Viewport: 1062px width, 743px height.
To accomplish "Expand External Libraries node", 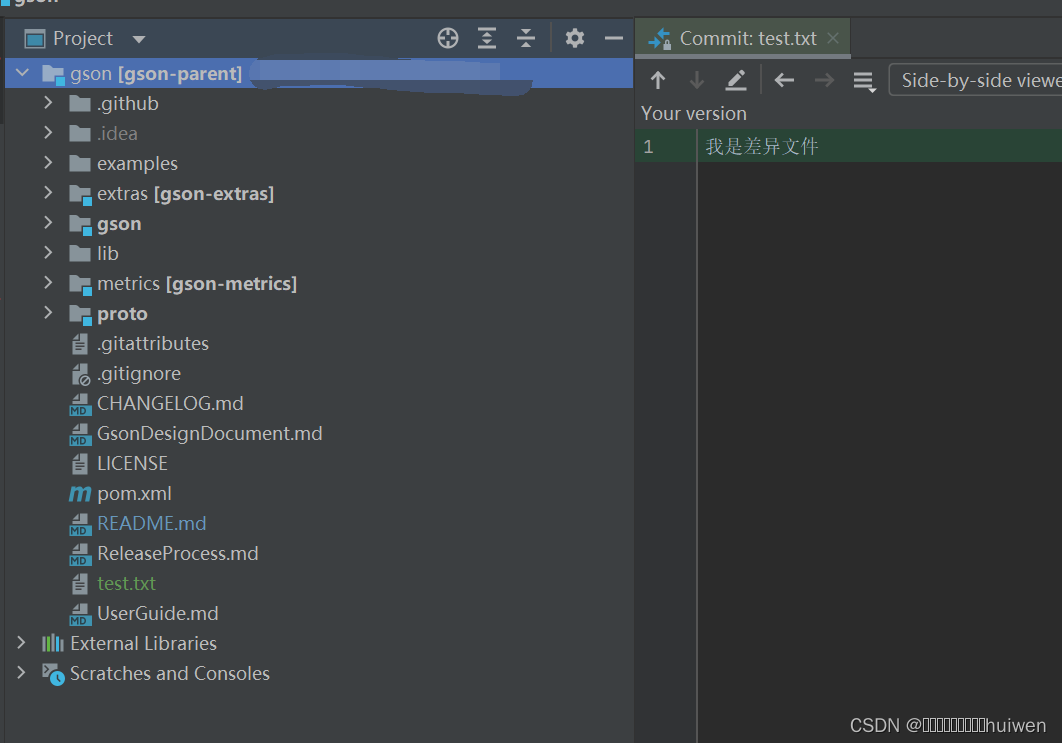I will coord(21,642).
